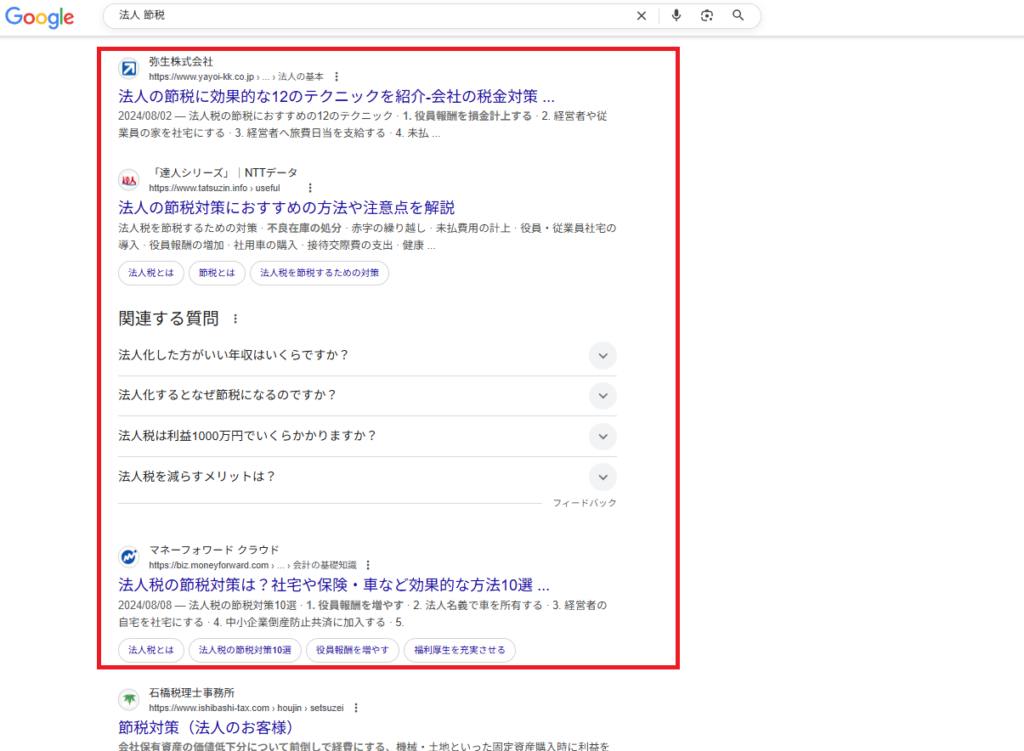Click the 法人税の節税対策10選 chip
The width and height of the screenshot is (1024, 751).
(x=245, y=650)
